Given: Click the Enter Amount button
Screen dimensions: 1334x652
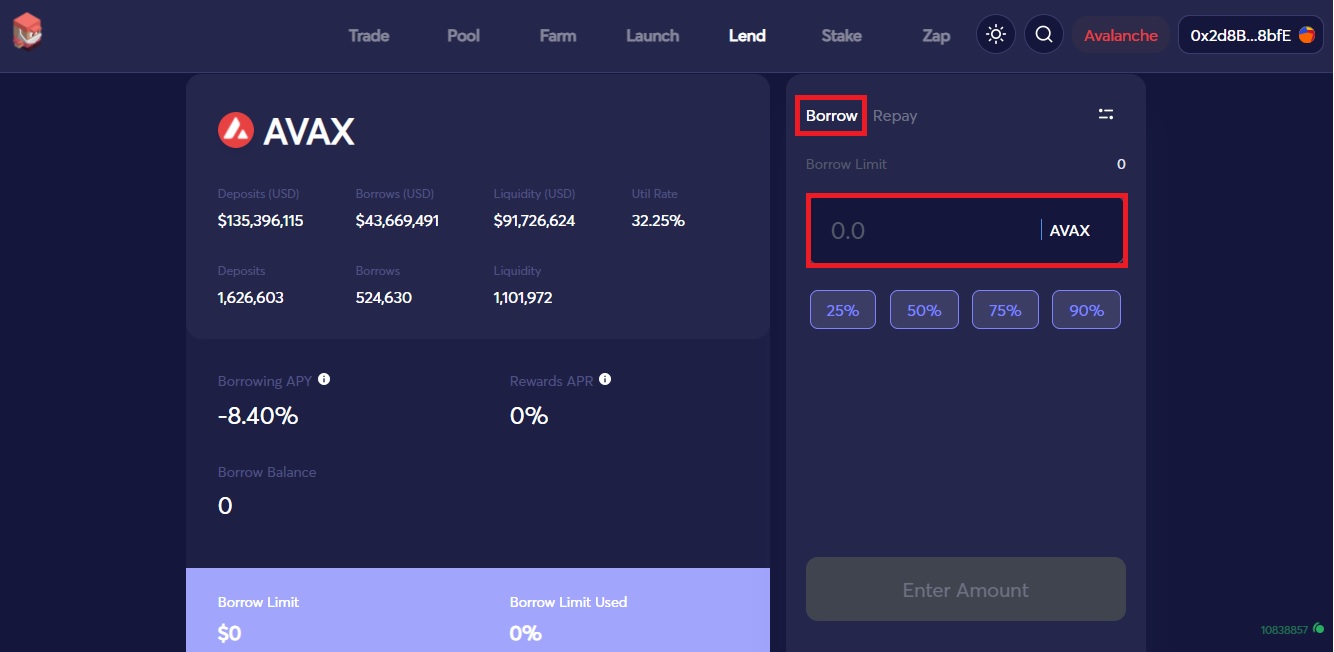Looking at the screenshot, I should pyautogui.click(x=966, y=589).
